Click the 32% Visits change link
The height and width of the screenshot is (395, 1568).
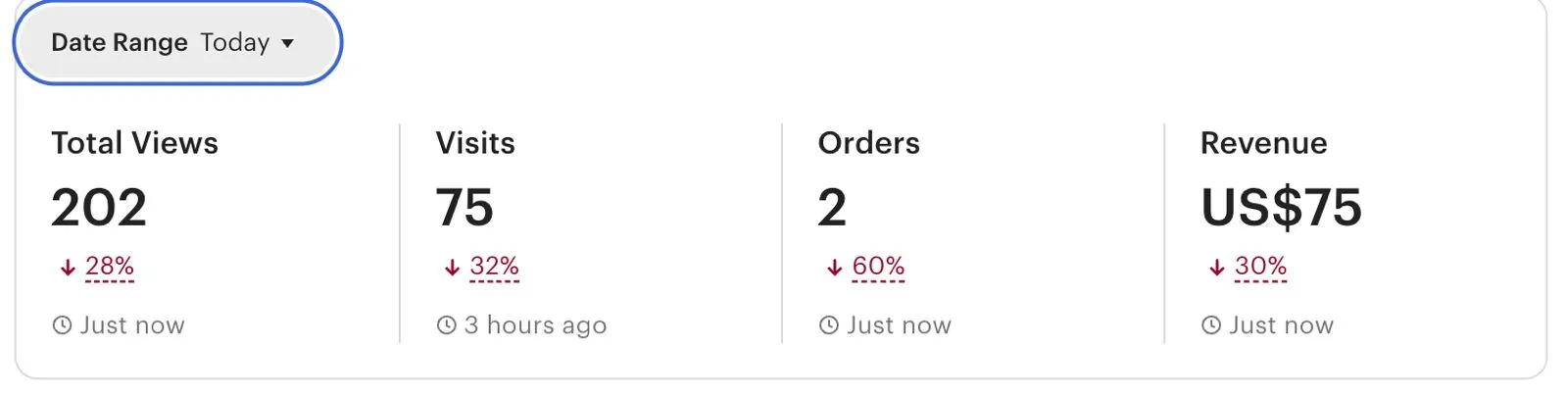(494, 267)
